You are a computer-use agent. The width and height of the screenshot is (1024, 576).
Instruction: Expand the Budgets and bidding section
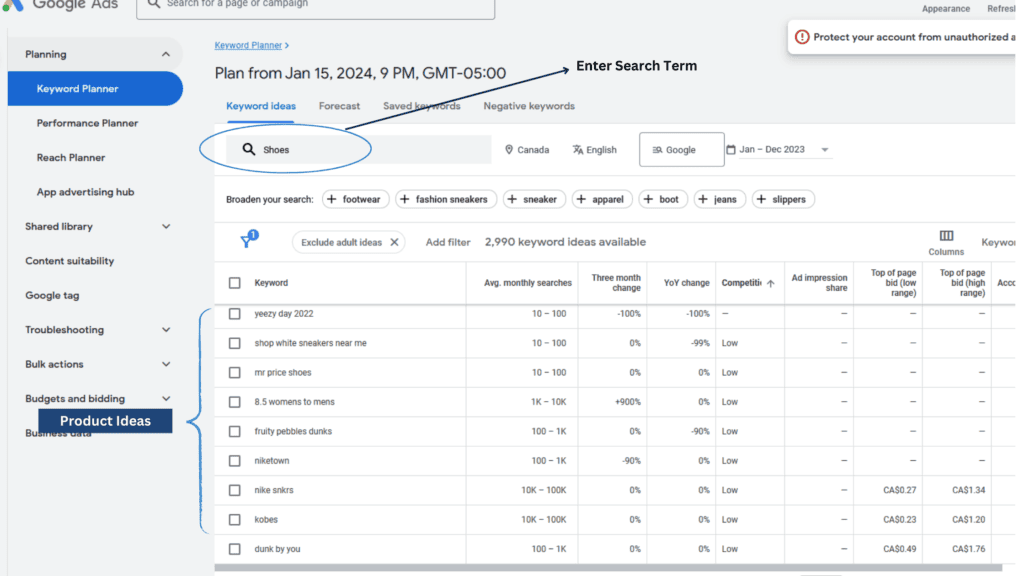tap(166, 398)
